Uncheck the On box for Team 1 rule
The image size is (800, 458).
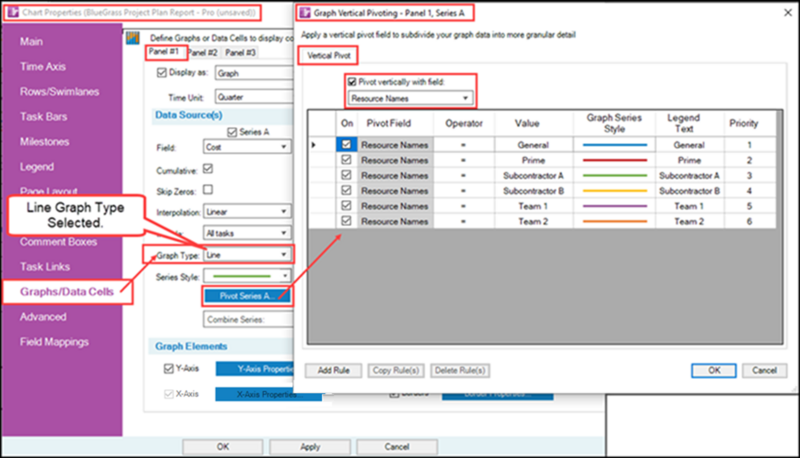coord(346,206)
